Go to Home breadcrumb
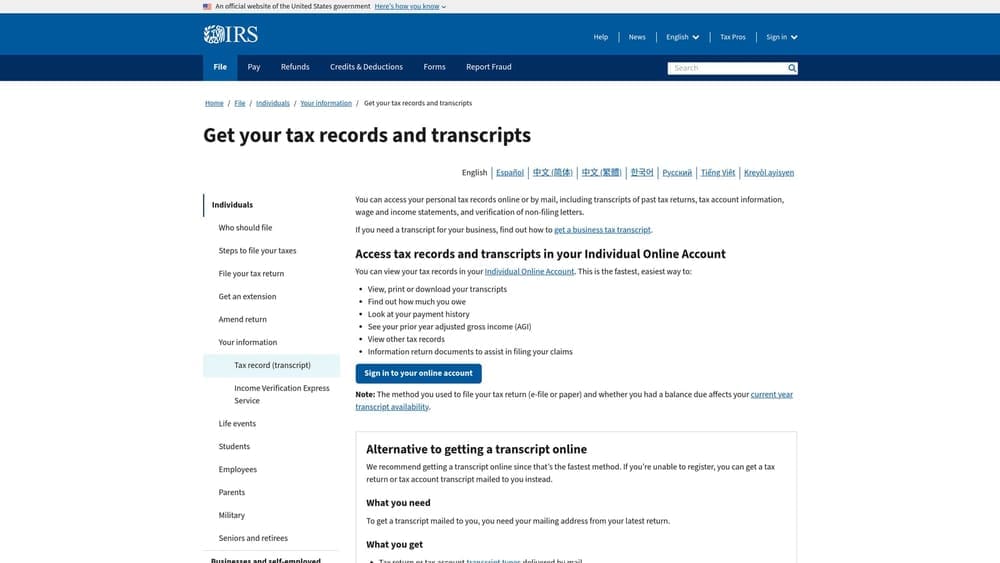This screenshot has height=563, width=1000. coord(214,103)
